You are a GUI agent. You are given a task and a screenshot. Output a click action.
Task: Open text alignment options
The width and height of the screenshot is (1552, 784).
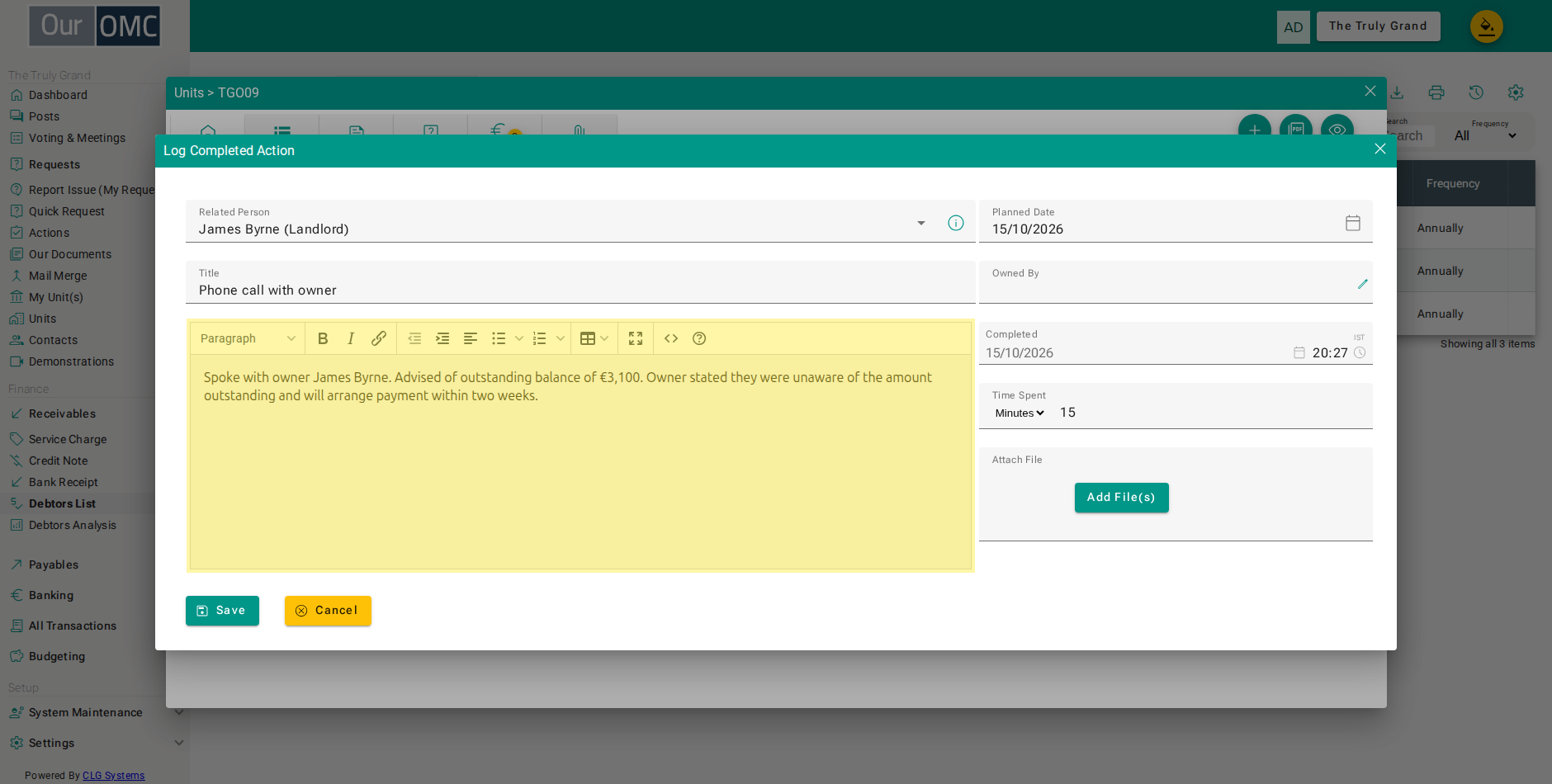click(471, 338)
